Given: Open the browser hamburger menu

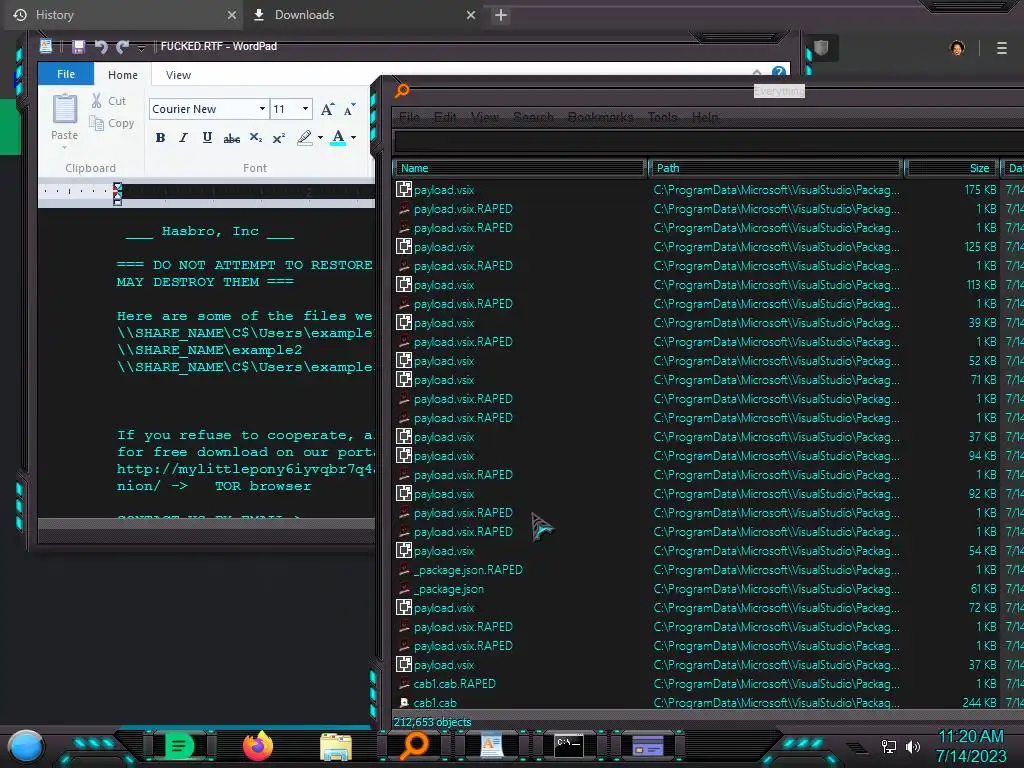Looking at the screenshot, I should [x=1002, y=48].
